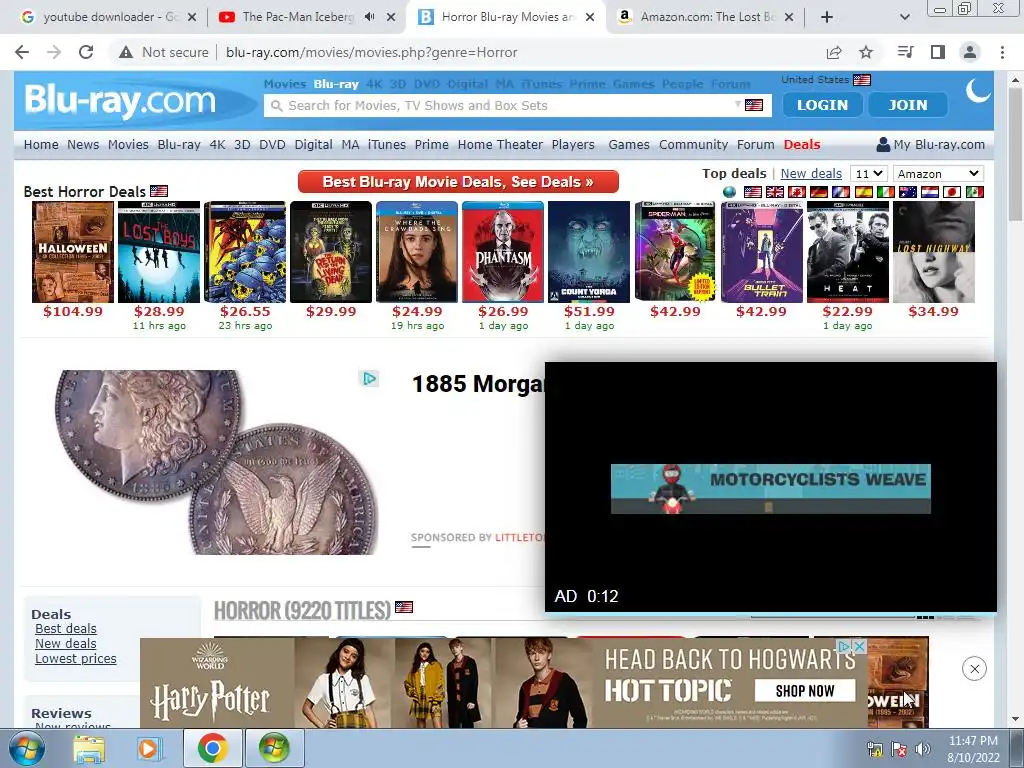Click the LOGIN button
This screenshot has width=1024, height=768.
[x=822, y=104]
